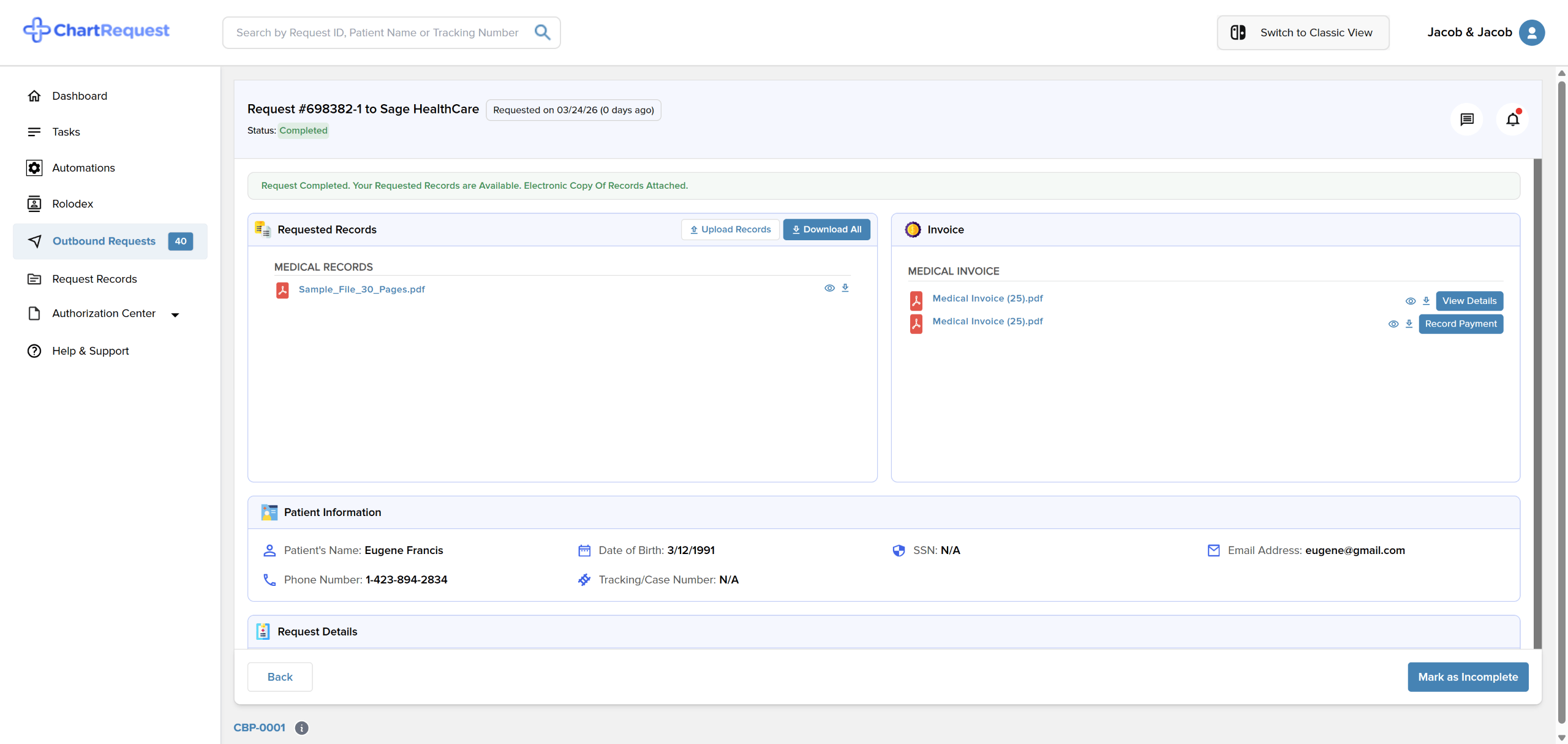This screenshot has height=744, width=1568.
Task: Click the Authorization Center document icon
Action: point(34,313)
